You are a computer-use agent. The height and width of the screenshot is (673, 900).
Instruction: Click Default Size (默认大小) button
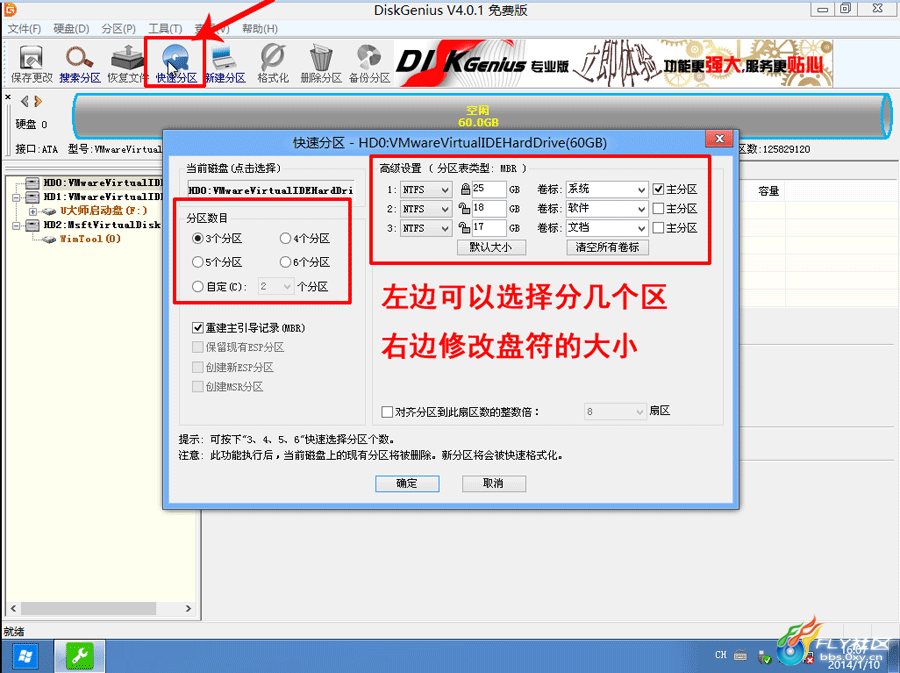[491, 247]
